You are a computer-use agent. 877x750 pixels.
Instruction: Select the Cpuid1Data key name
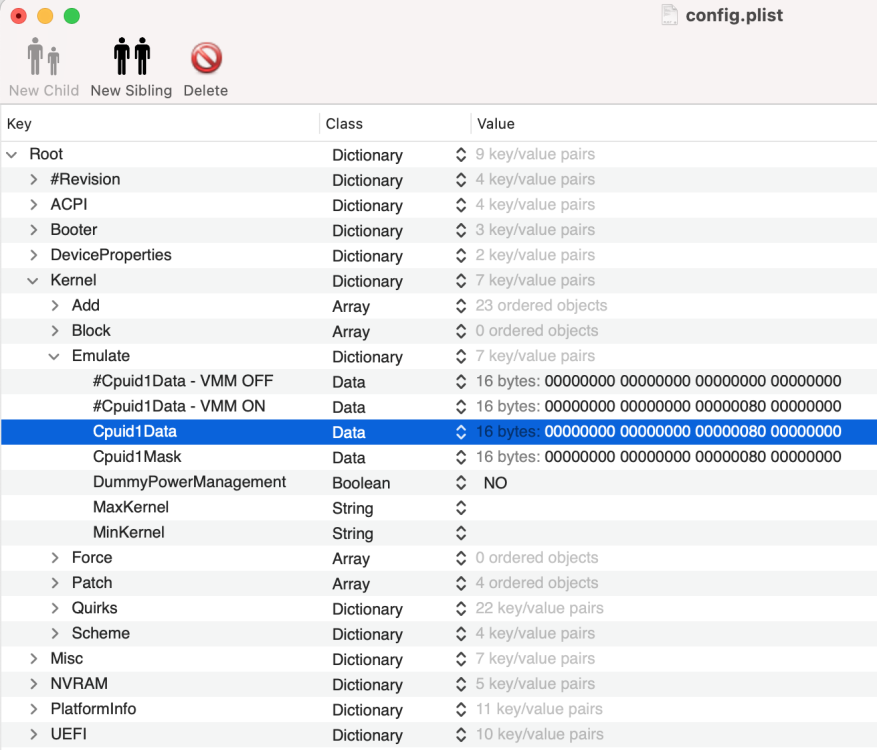point(135,431)
